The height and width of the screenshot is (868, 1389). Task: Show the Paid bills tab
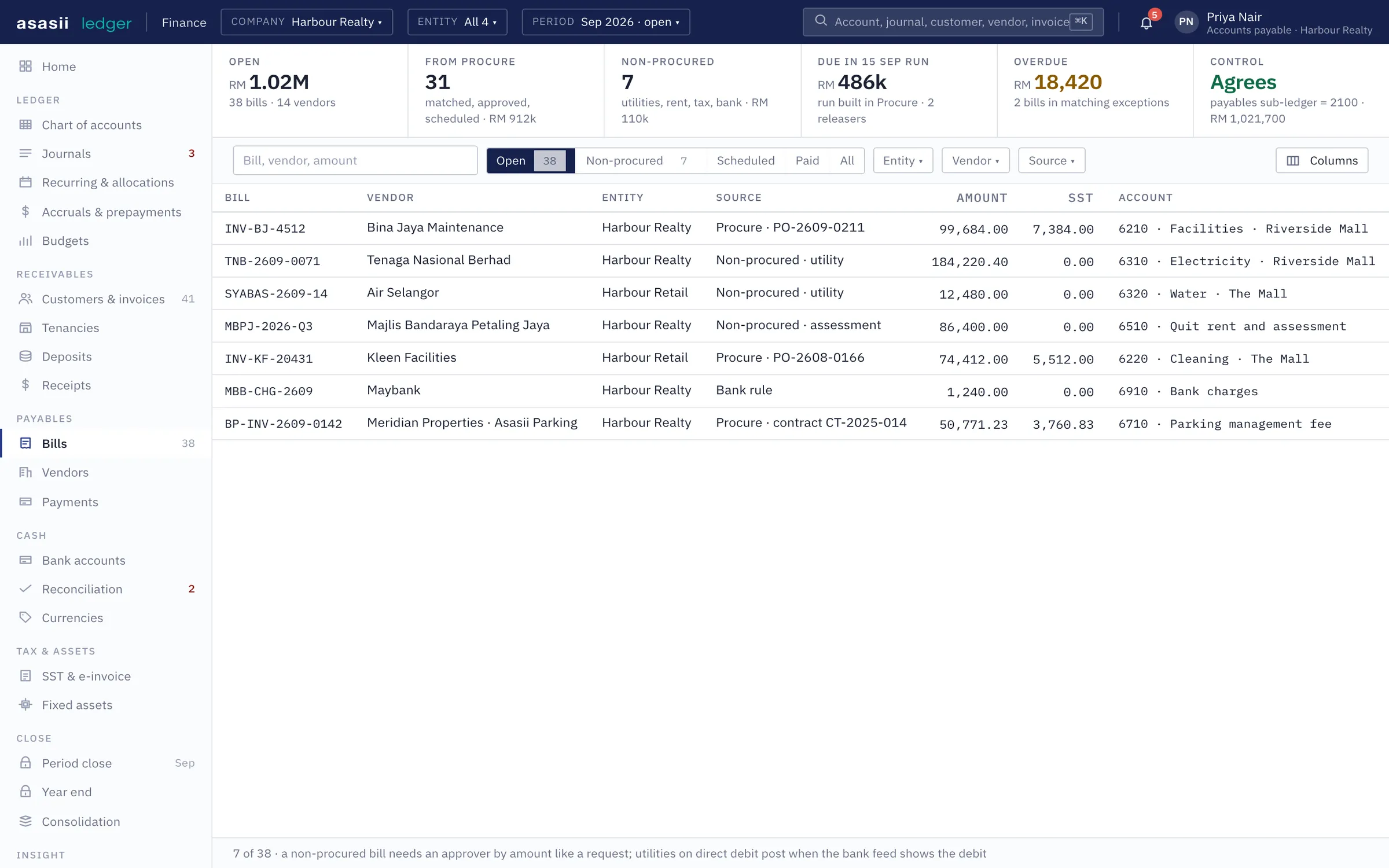(807, 160)
